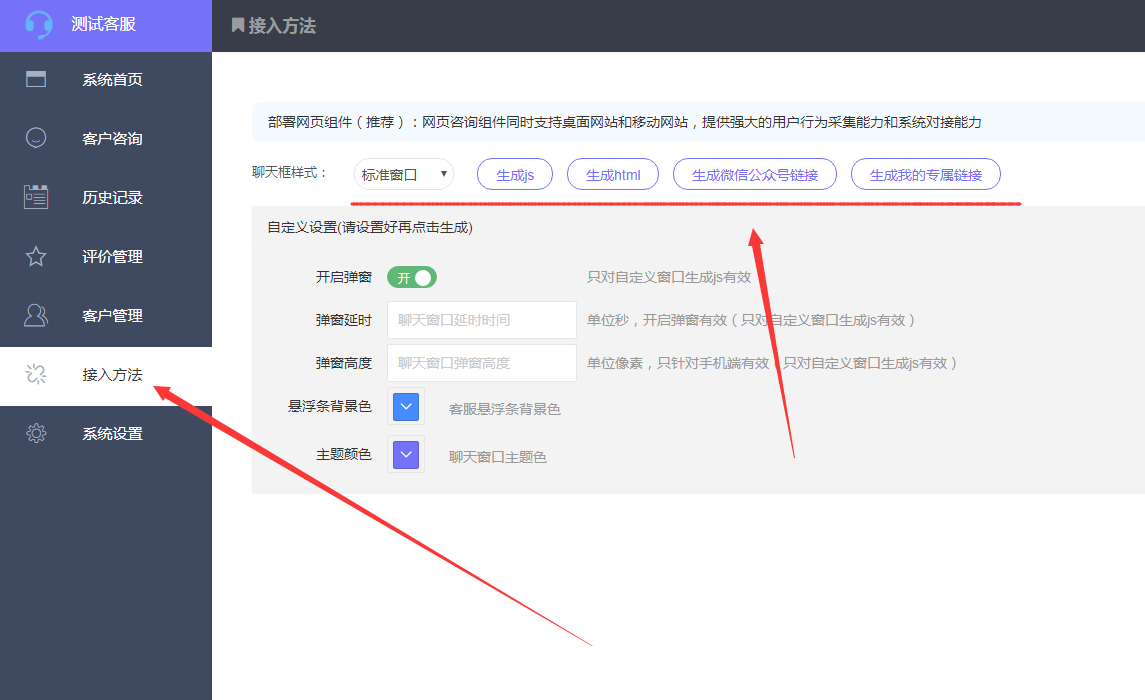1145x700 pixels.
Task: Open 客户管理 menu item
Action: point(106,315)
